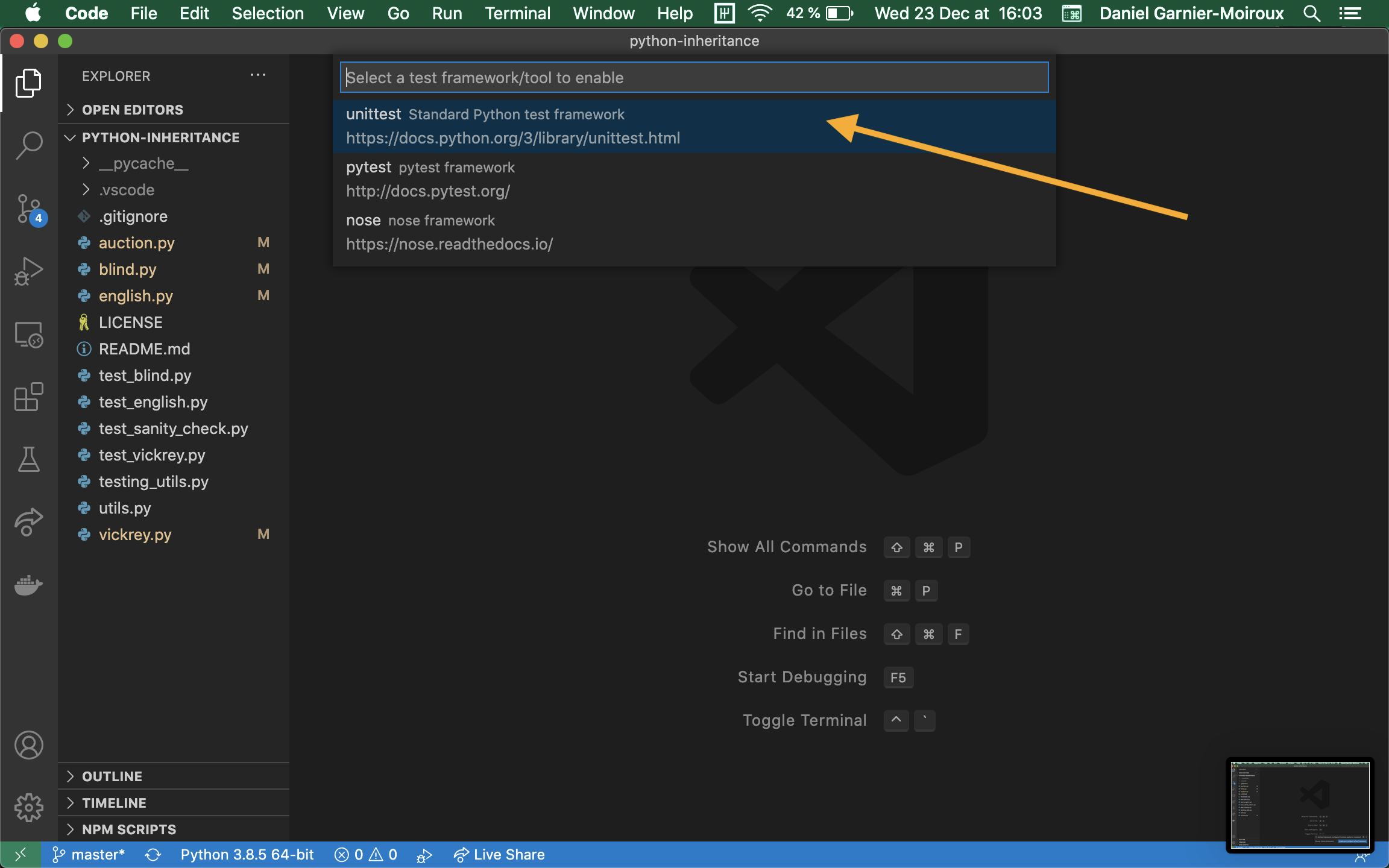Click the test framework search input field
1389x868 pixels.
pyautogui.click(x=693, y=78)
